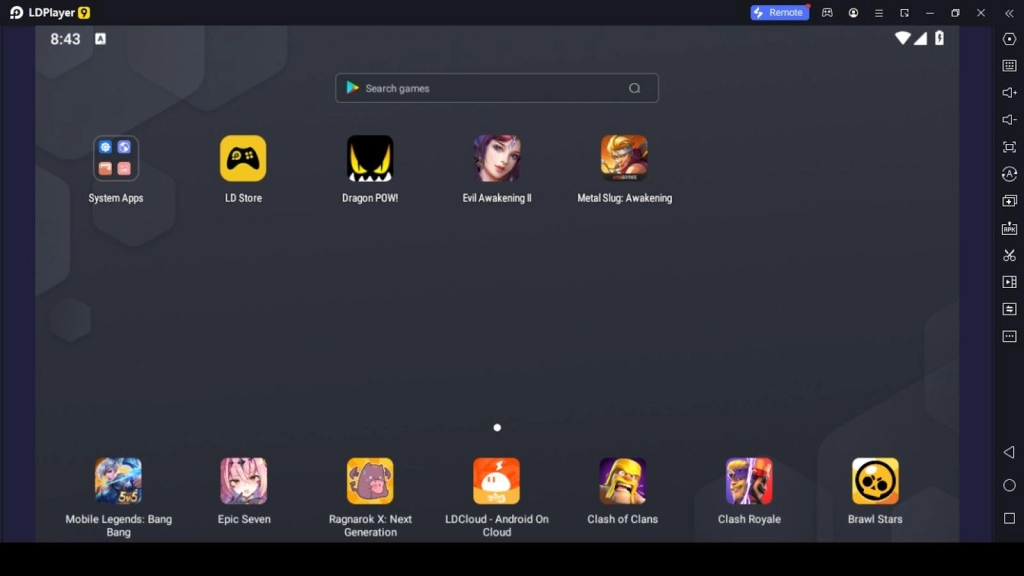The image size is (1024, 576).
Task: Launch Ragnarok X: Next Generation
Action: coord(370,481)
